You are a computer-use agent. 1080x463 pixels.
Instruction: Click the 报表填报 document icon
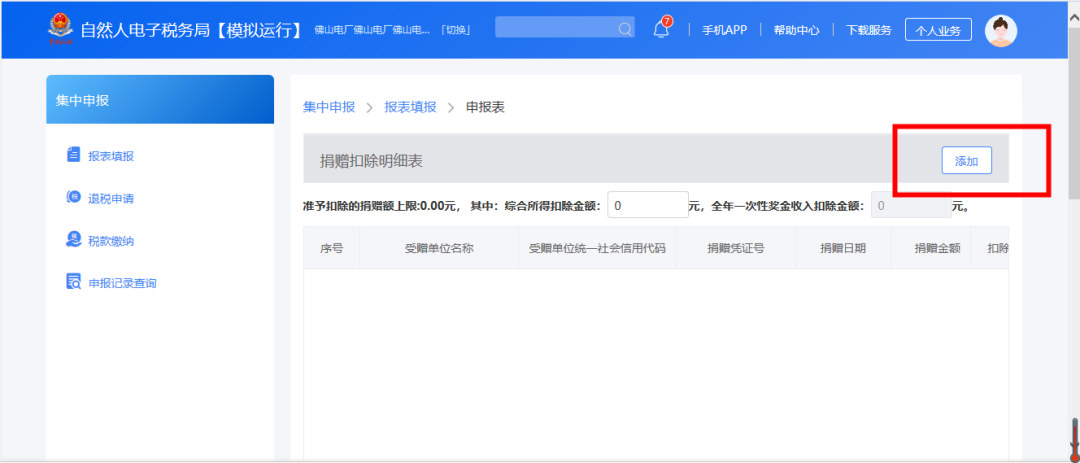point(74,155)
